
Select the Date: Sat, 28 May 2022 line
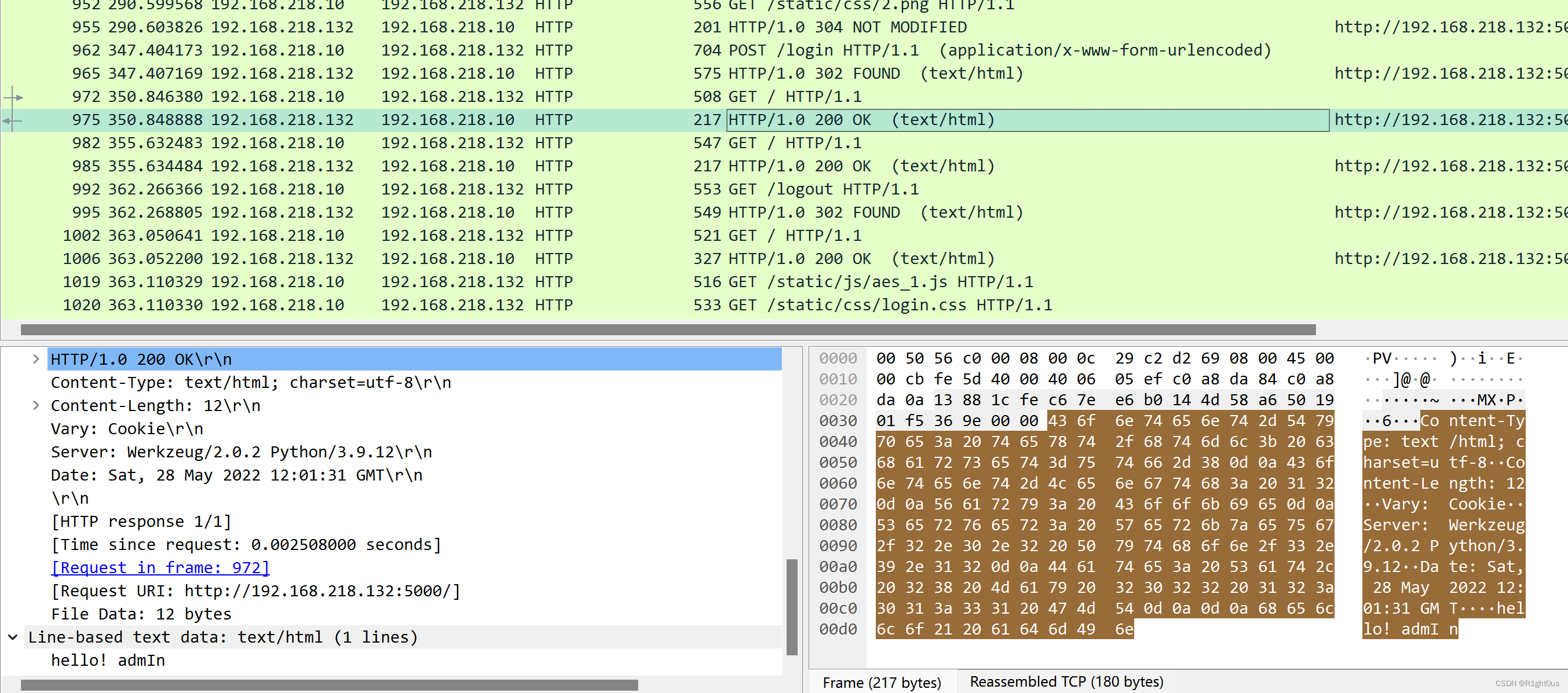point(236,475)
